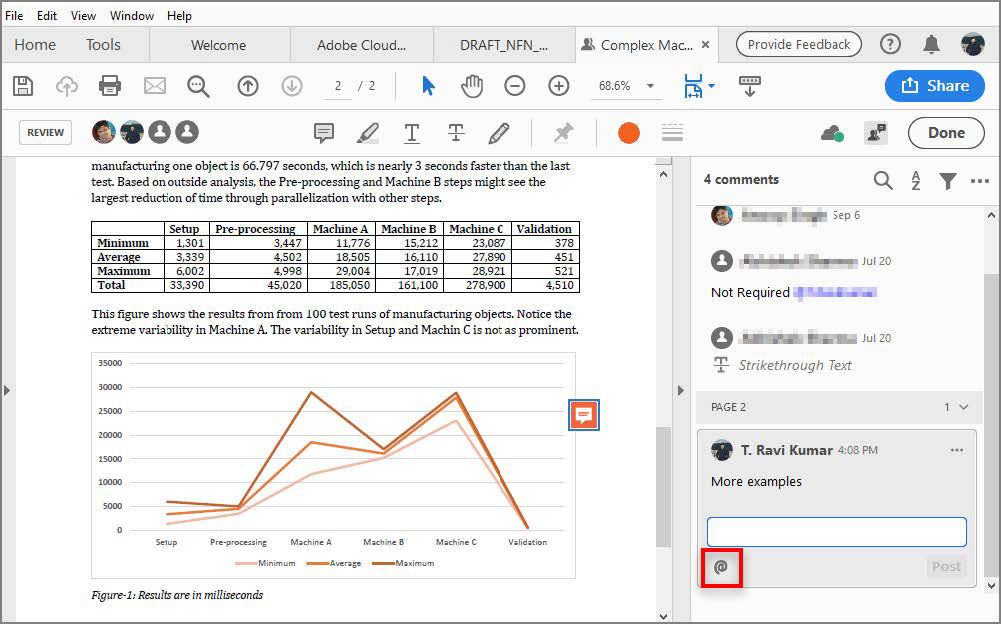
Task: Open the find text magnifier tool
Action: (x=198, y=86)
